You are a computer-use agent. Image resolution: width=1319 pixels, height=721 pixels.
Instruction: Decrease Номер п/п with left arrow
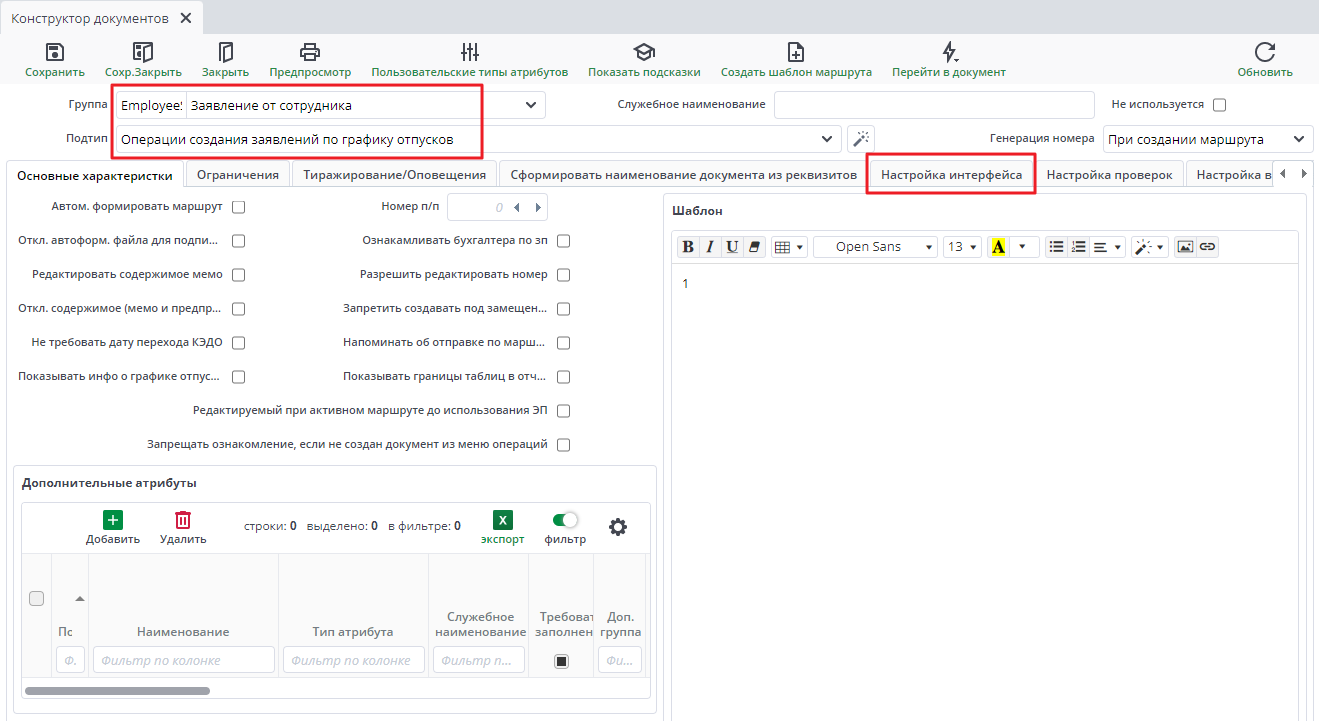[516, 207]
